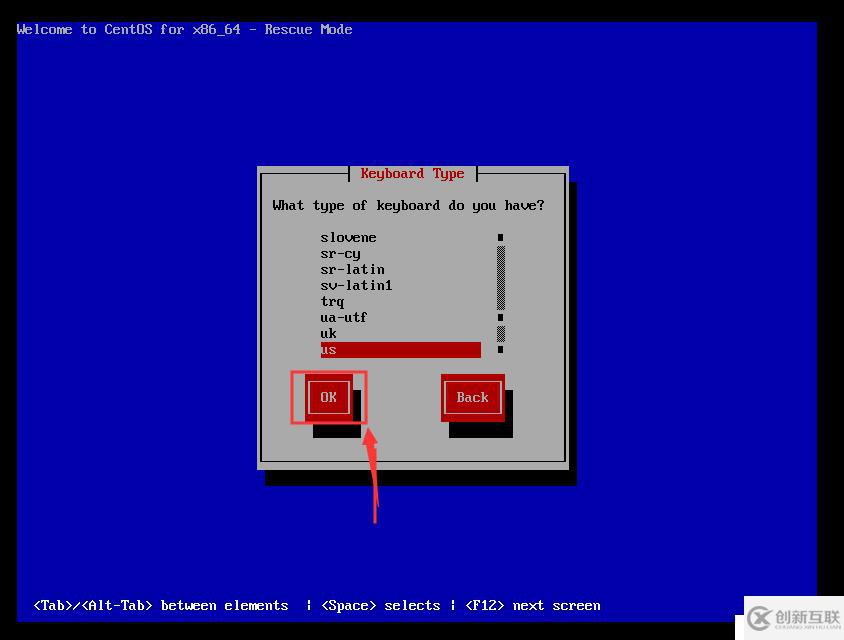This screenshot has height=640, width=844.
Task: Choose the trq keyboard type
Action: [x=332, y=301]
